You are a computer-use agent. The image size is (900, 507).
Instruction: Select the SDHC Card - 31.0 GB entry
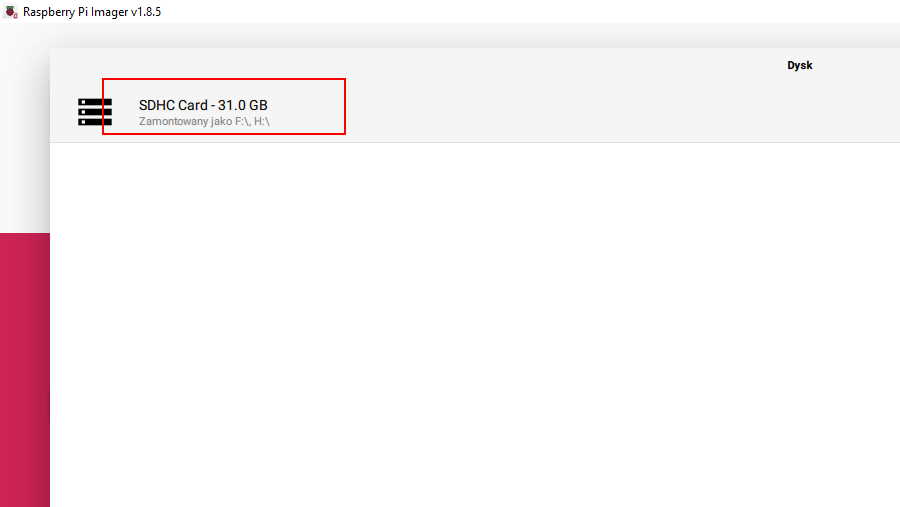tap(475, 111)
